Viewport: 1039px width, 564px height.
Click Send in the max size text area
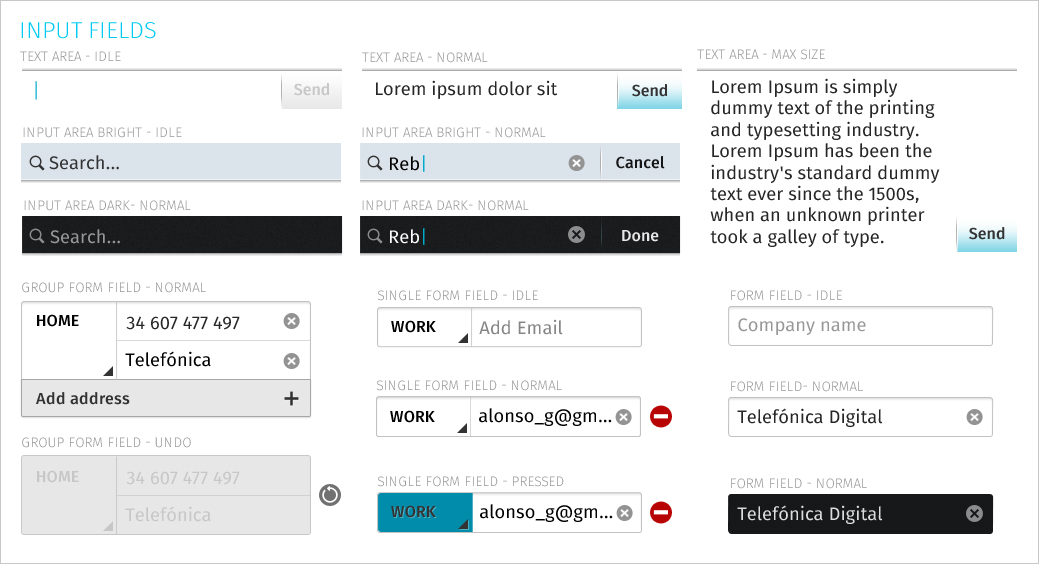[x=987, y=234]
